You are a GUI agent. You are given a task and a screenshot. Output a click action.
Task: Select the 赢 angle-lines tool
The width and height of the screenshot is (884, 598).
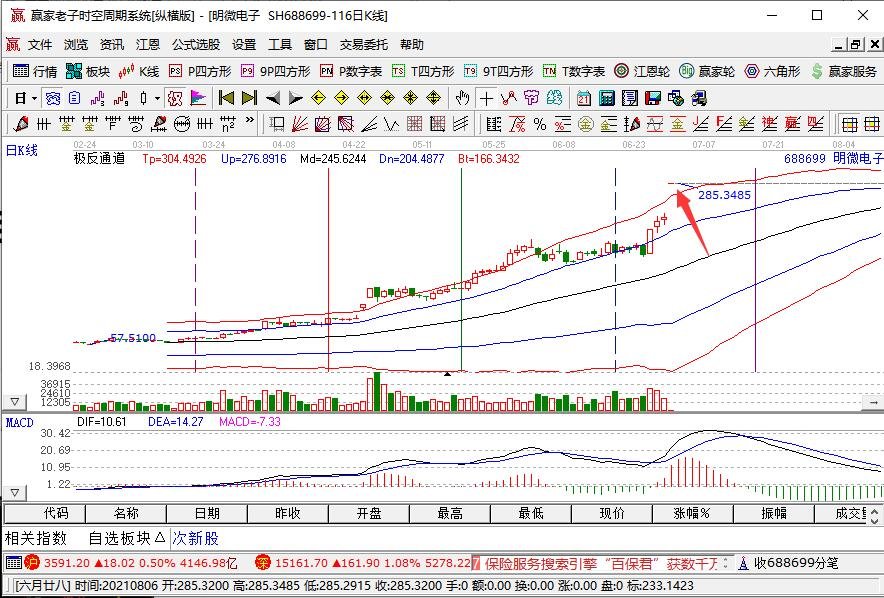coord(793,123)
